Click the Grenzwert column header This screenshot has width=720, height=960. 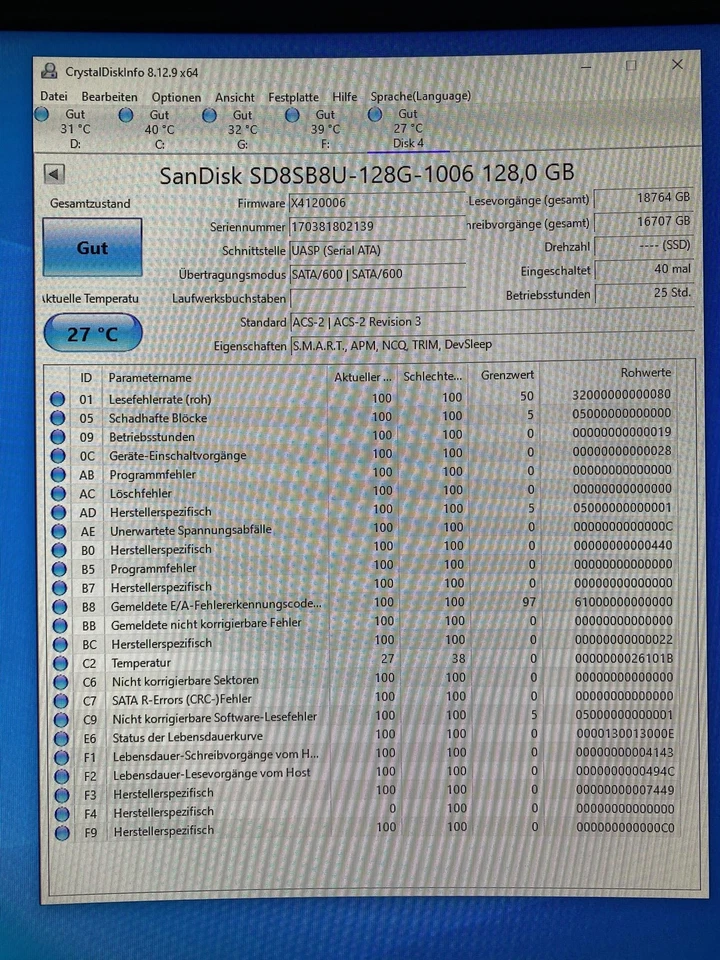tap(504, 375)
